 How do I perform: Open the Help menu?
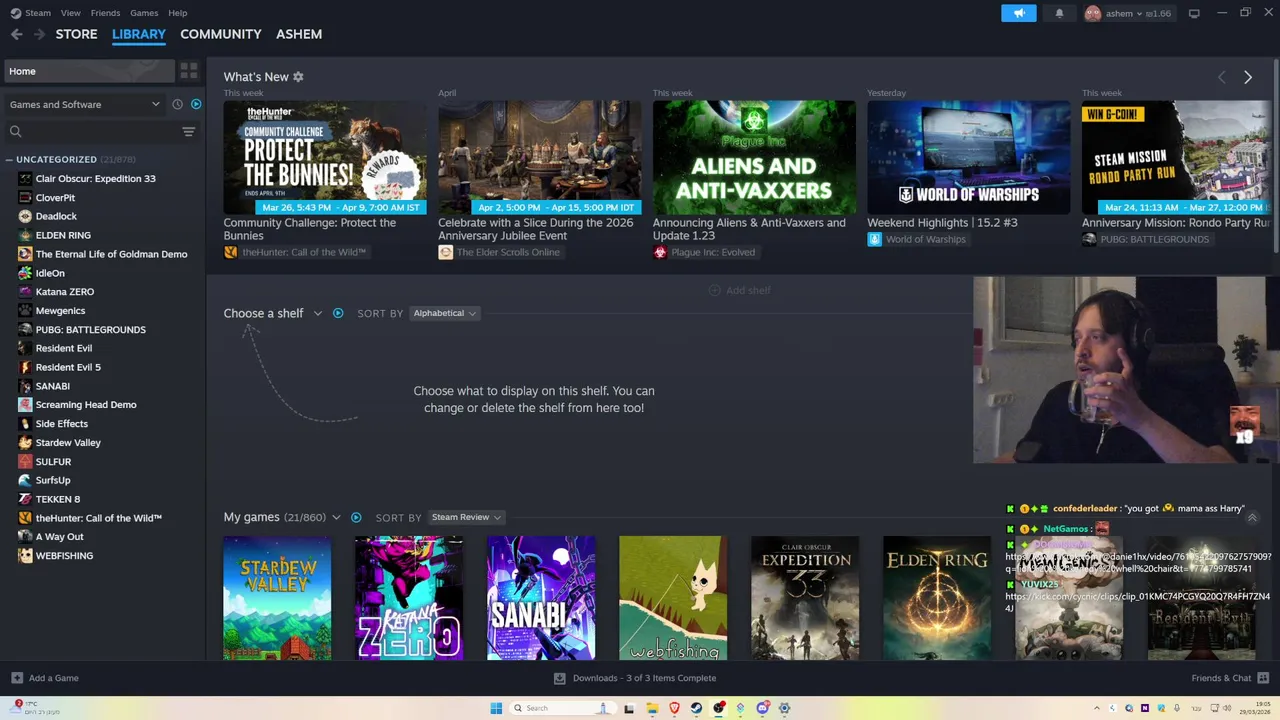click(x=177, y=13)
